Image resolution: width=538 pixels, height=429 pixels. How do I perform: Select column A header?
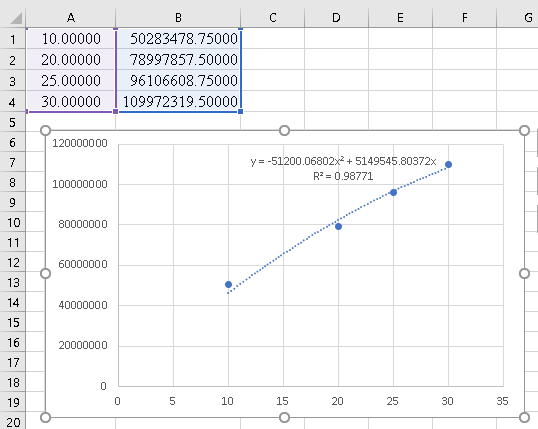pos(71,18)
